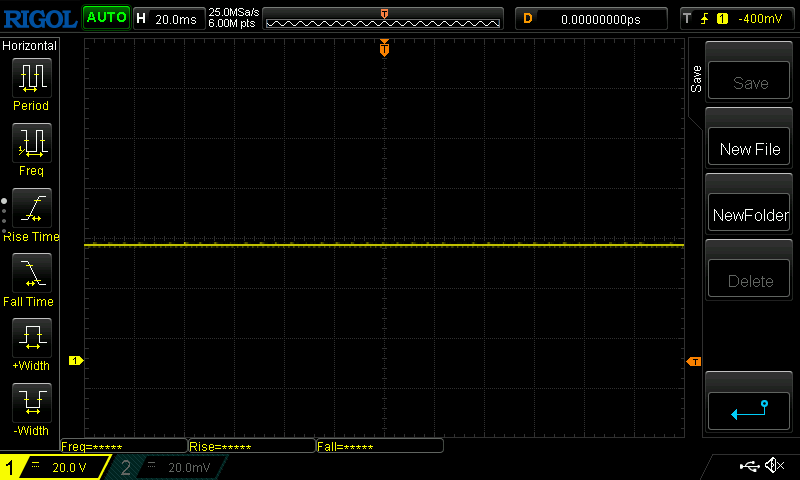The height and width of the screenshot is (480, 800).
Task: Click the yellow channel 1 ground marker
Action: 76,361
